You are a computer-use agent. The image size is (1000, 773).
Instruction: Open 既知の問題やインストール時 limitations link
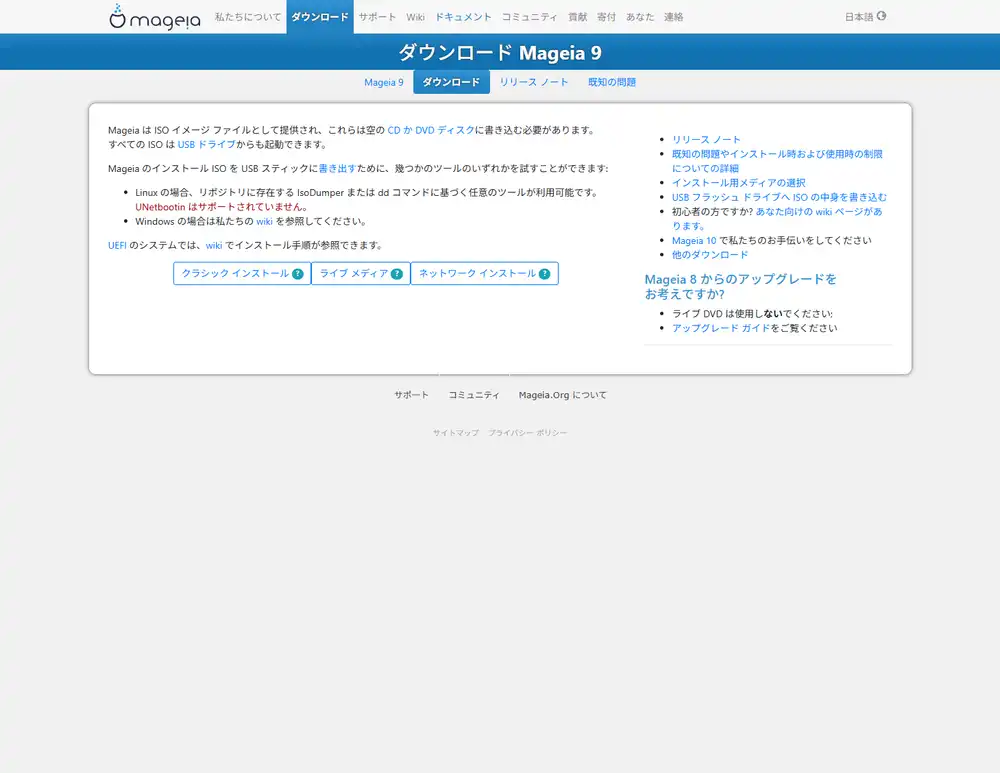pos(777,161)
